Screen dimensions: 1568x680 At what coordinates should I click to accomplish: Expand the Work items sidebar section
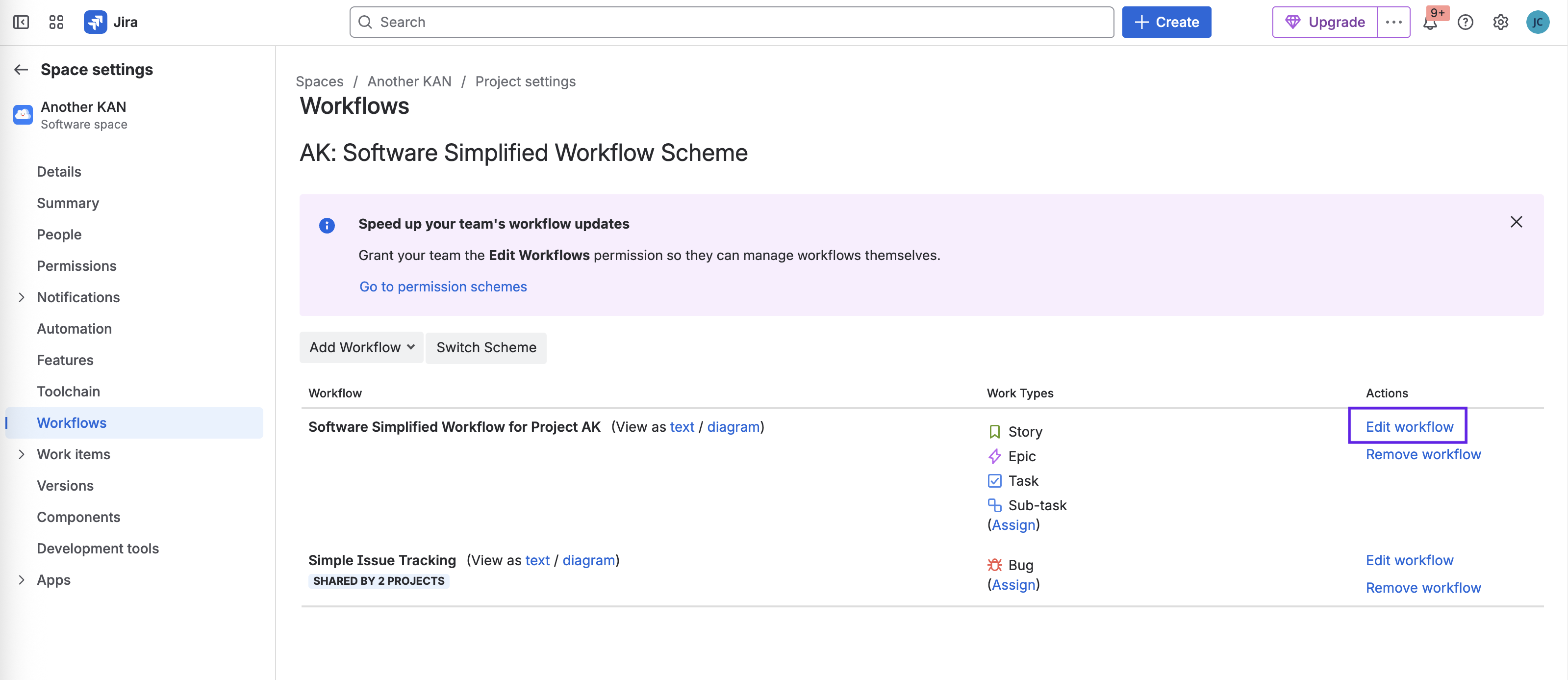[21, 454]
